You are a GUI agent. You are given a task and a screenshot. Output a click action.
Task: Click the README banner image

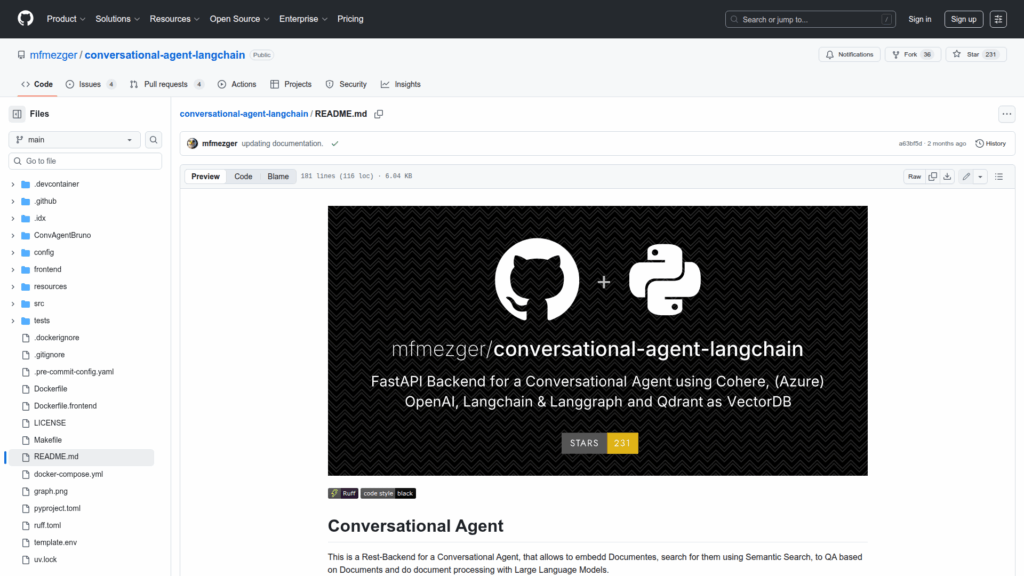pos(598,340)
